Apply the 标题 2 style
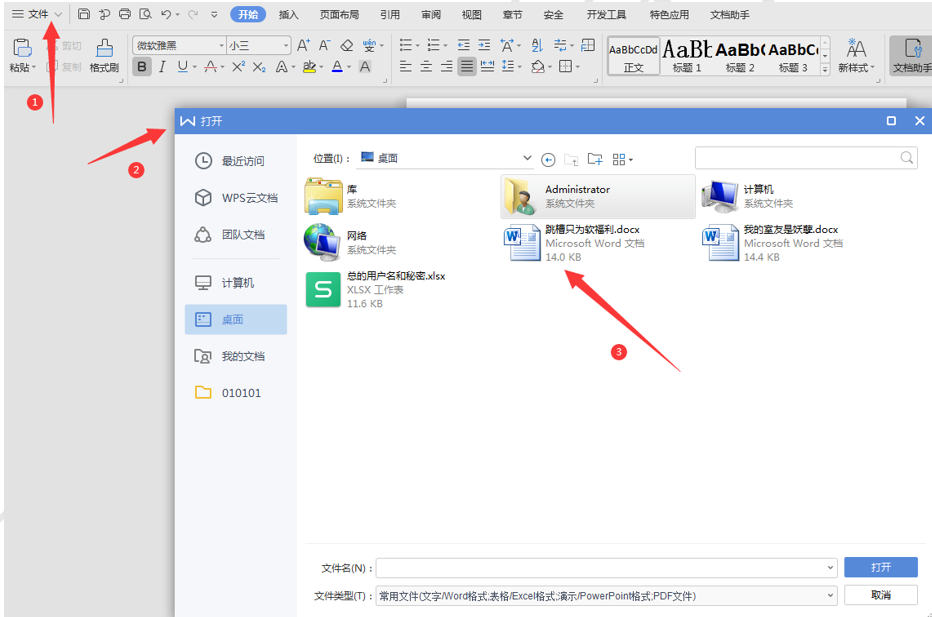932x617 pixels. point(740,56)
